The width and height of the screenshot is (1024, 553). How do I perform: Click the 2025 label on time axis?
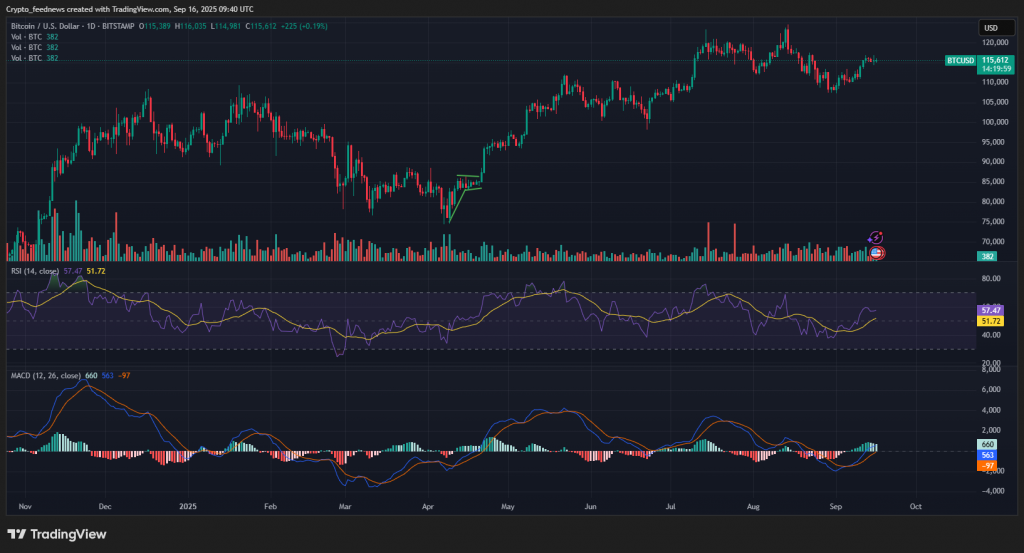point(187,507)
